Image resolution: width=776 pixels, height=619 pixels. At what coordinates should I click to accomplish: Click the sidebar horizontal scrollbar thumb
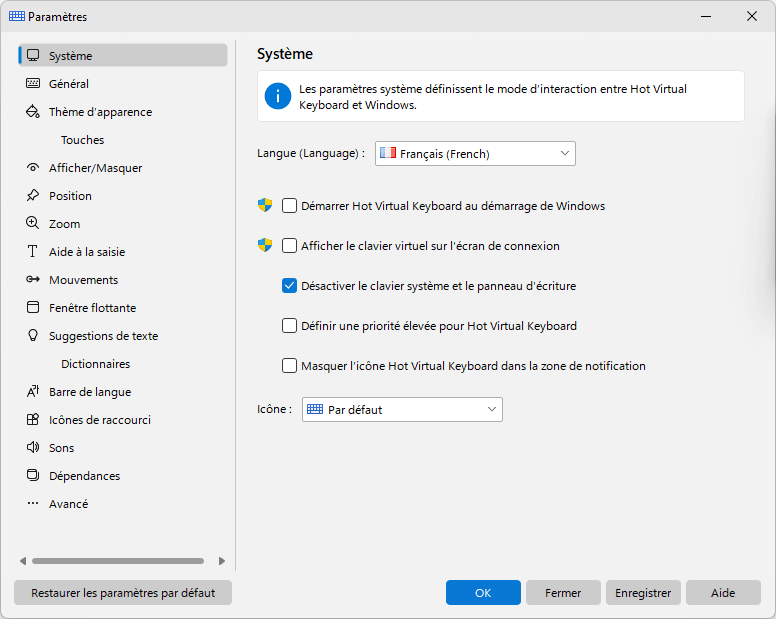(118, 561)
